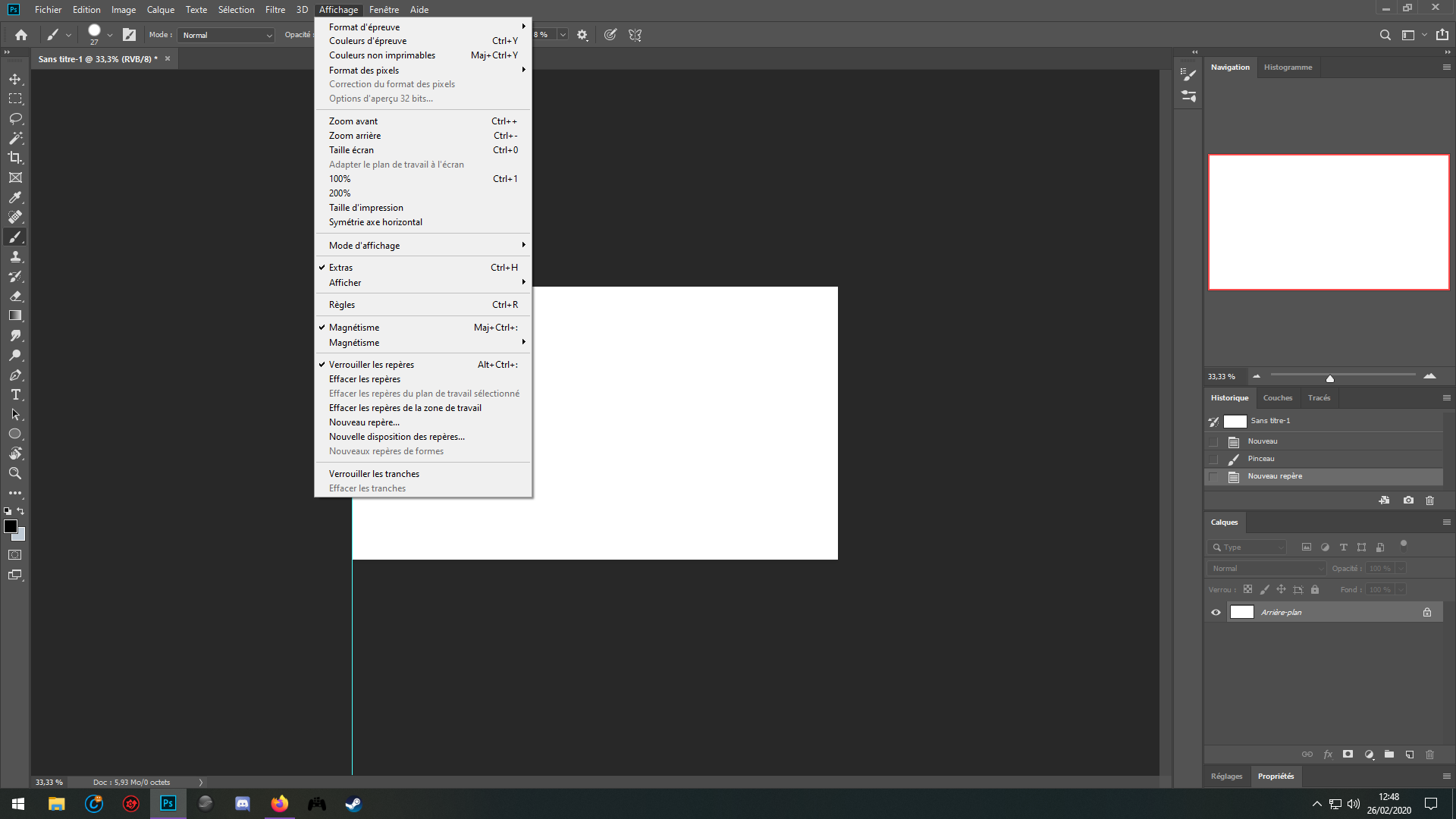The width and height of the screenshot is (1456, 819).
Task: Select the Horizontal Type tool
Action: [x=15, y=394]
